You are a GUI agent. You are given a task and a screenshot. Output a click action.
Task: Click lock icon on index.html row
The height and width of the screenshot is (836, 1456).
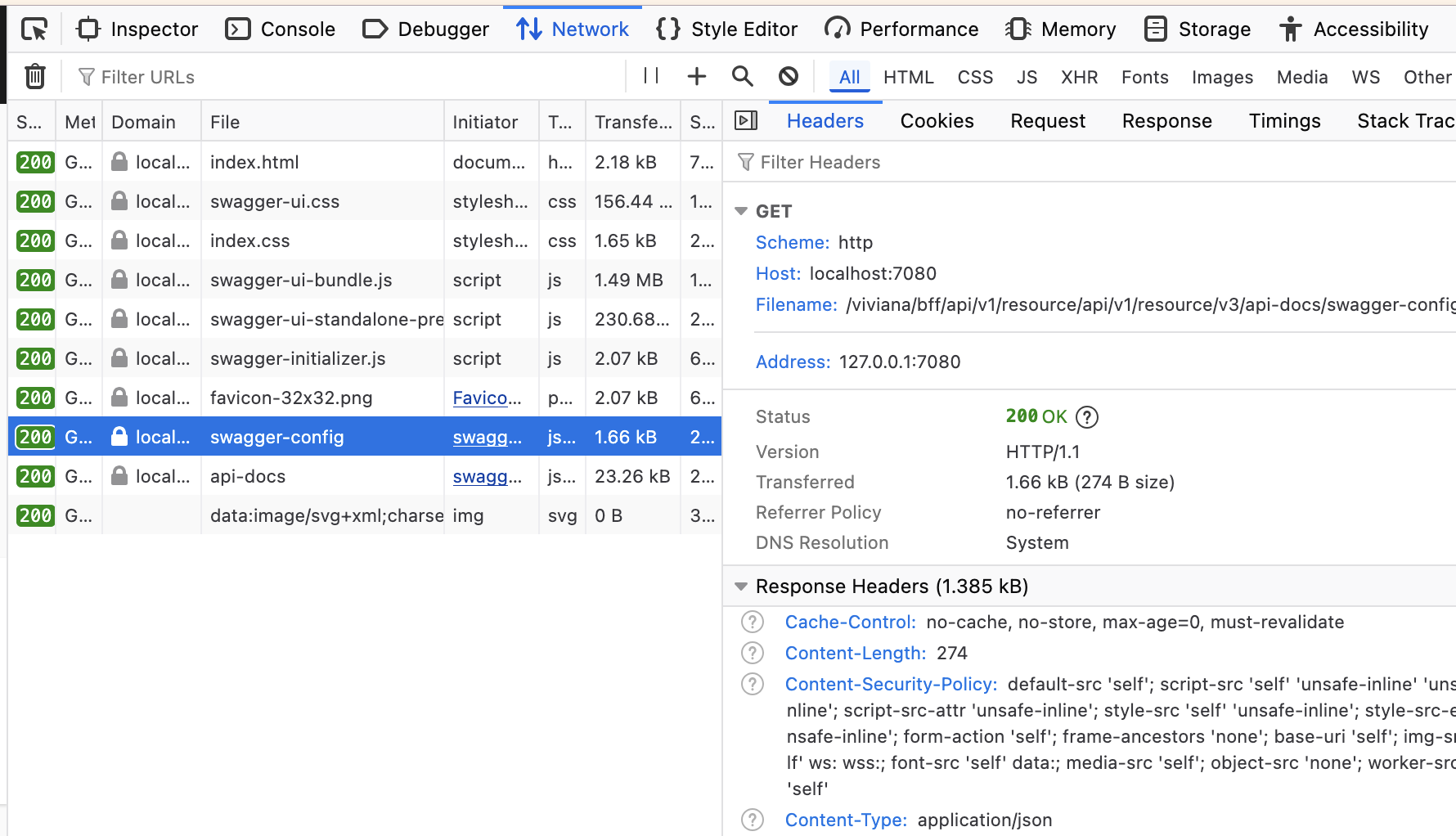119,162
